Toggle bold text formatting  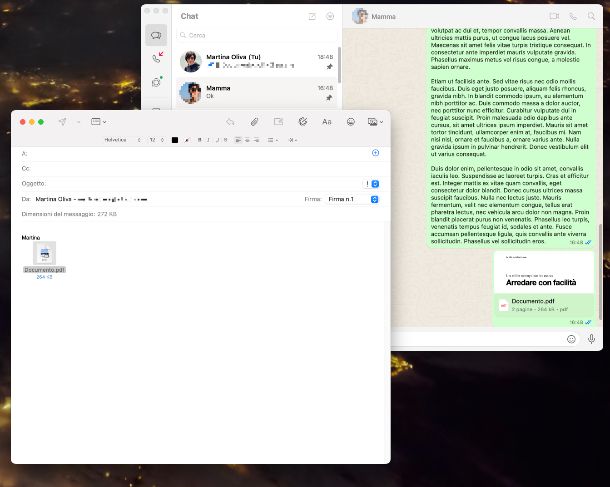[199, 140]
